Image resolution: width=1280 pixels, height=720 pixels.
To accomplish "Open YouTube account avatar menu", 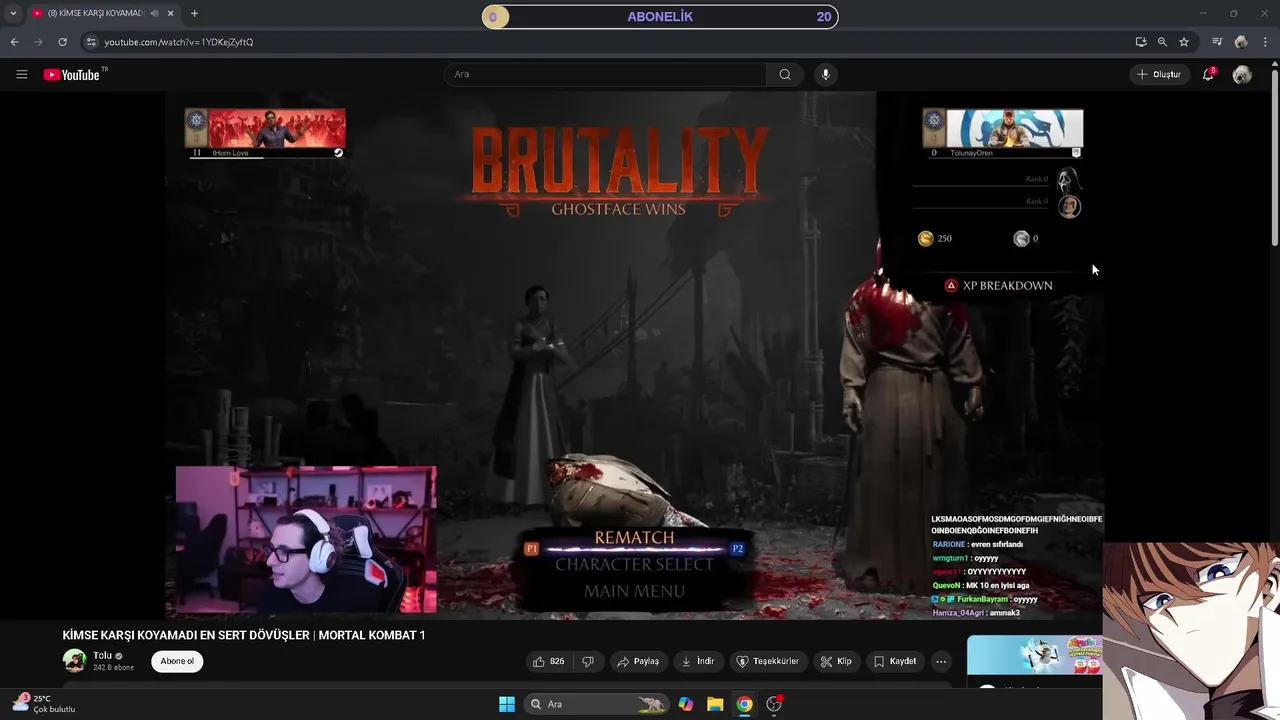I will click(1242, 74).
